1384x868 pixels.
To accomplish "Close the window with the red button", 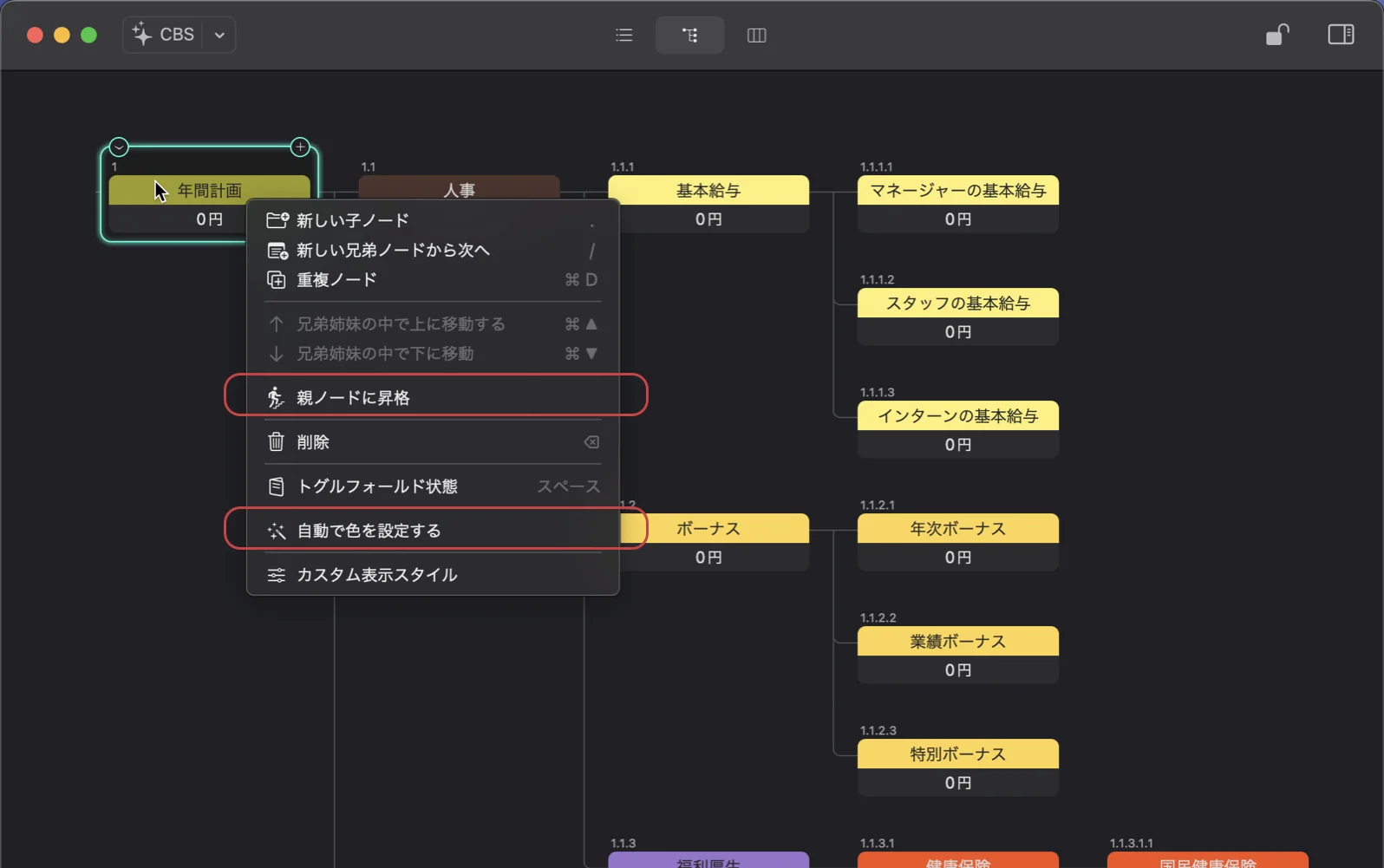I will (x=35, y=35).
